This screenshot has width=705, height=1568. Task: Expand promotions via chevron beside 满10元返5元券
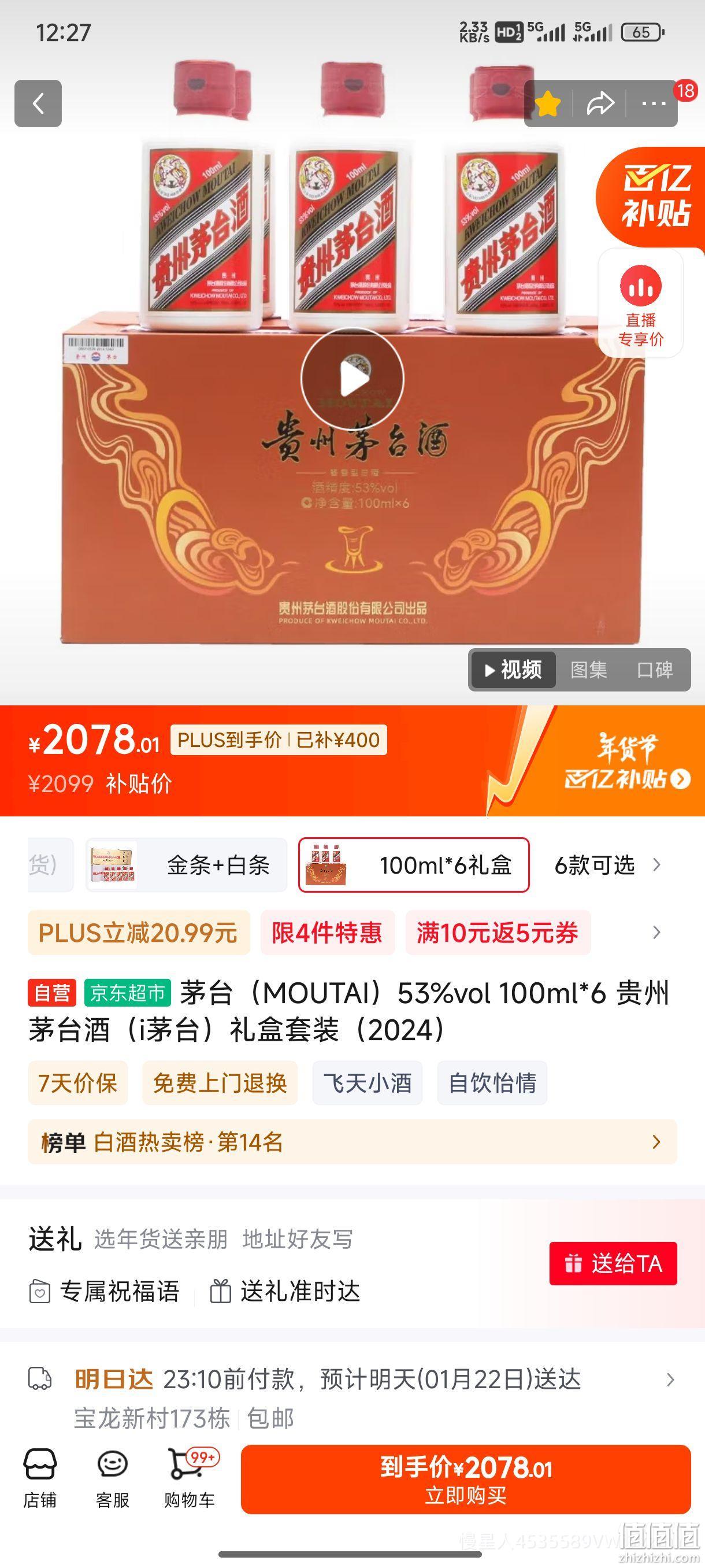[656, 933]
